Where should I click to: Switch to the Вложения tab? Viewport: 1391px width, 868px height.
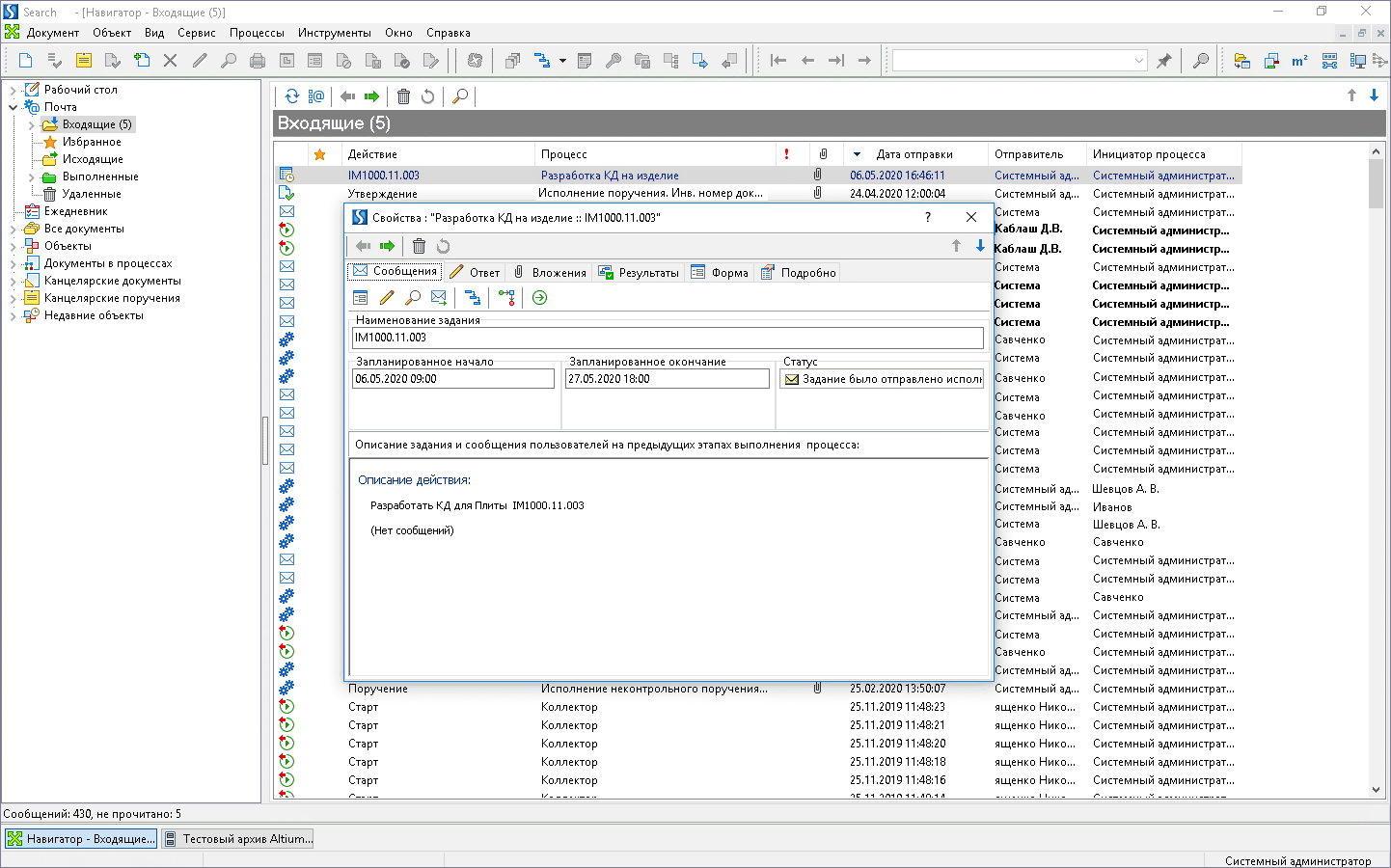[x=550, y=273]
